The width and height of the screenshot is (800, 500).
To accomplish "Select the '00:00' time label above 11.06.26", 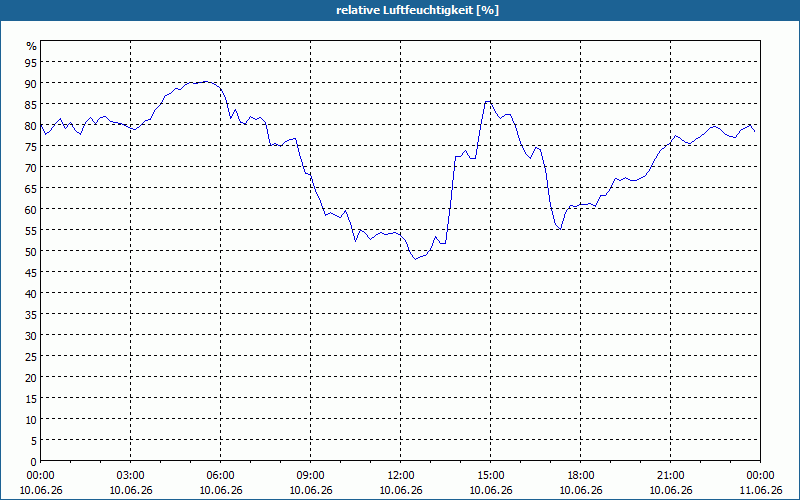I will pyautogui.click(x=760, y=476).
